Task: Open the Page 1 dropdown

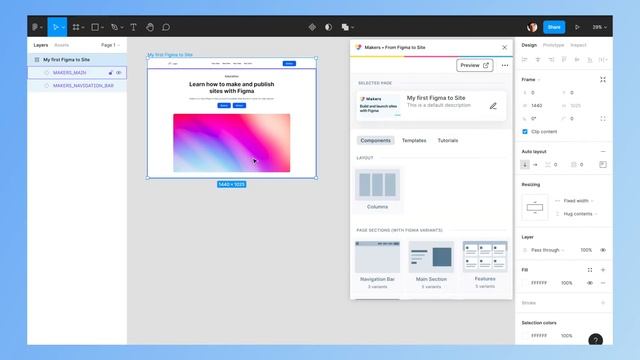Action: tap(110, 45)
